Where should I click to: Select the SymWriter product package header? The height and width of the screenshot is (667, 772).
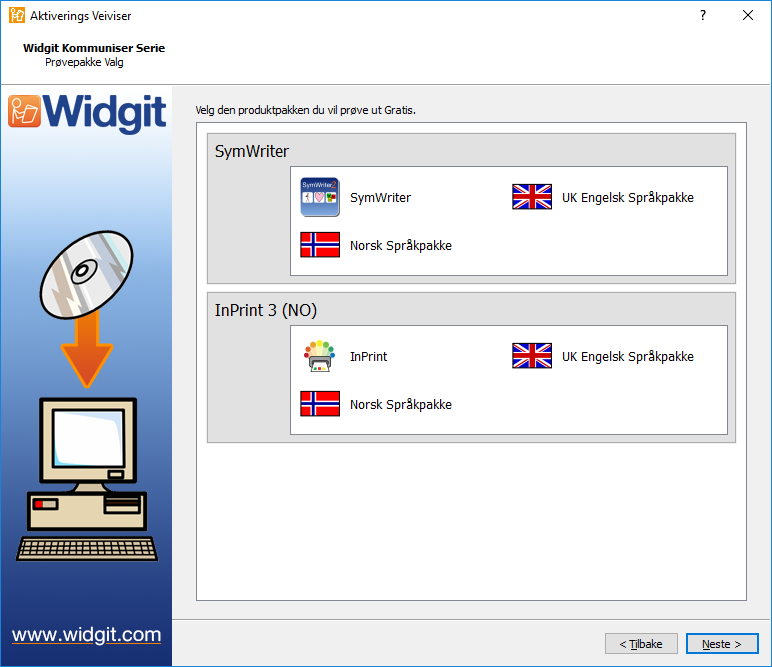[252, 151]
